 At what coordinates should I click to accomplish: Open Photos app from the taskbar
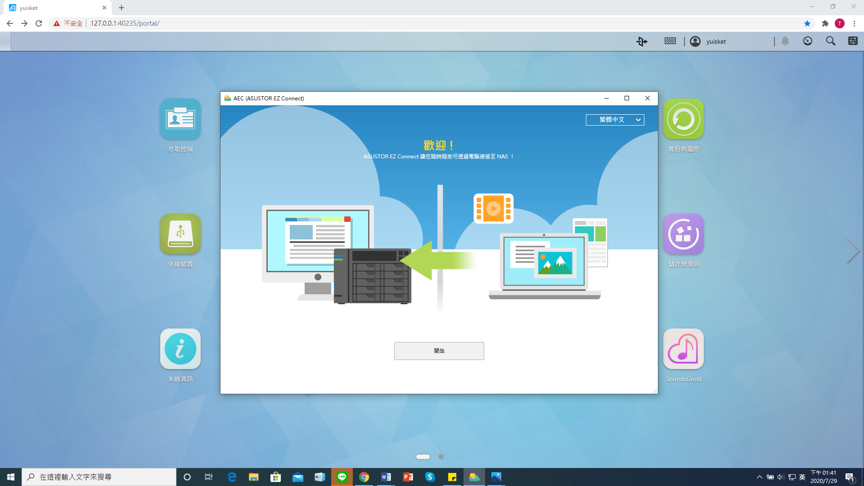pyautogui.click(x=496, y=477)
